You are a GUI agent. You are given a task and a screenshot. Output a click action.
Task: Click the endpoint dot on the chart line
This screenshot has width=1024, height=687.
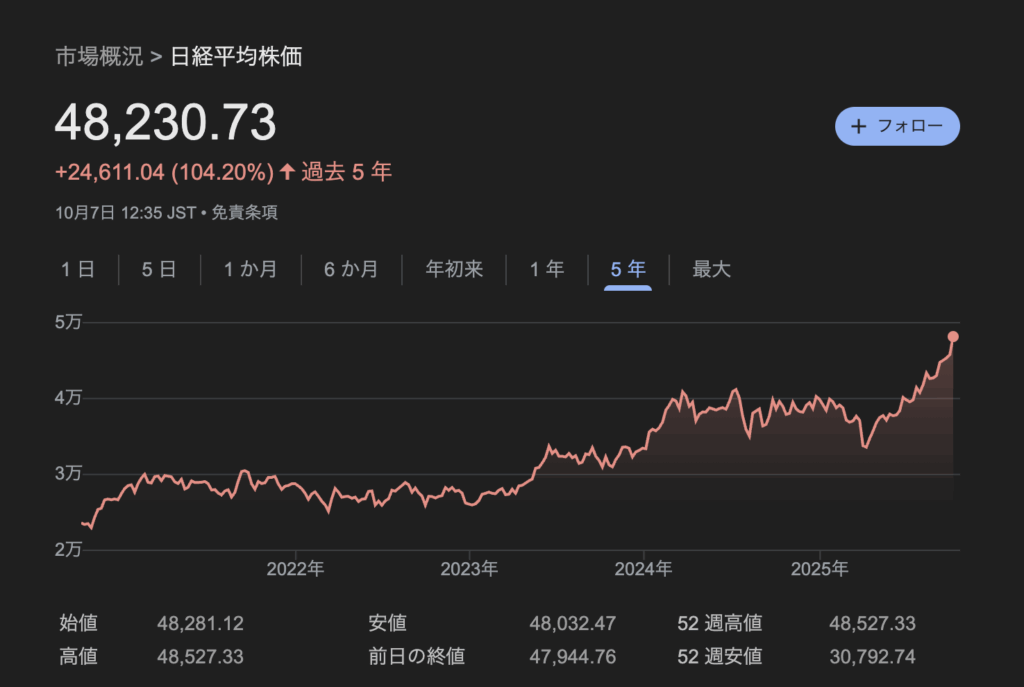click(x=953, y=336)
